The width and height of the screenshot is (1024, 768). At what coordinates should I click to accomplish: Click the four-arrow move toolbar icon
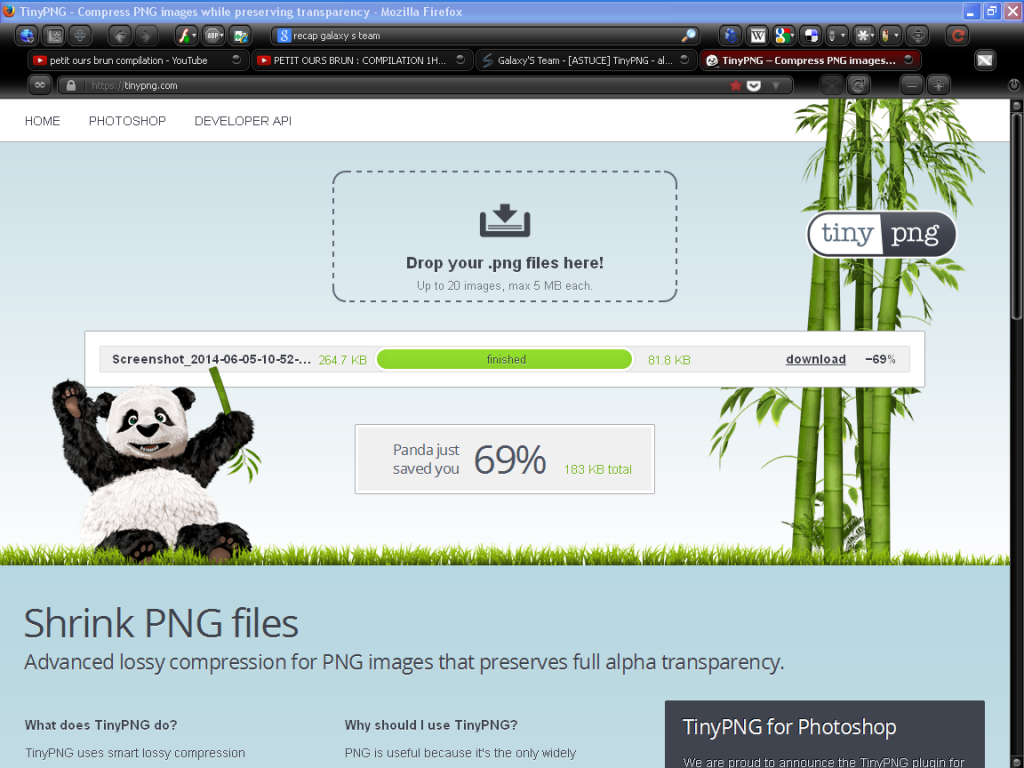918,36
